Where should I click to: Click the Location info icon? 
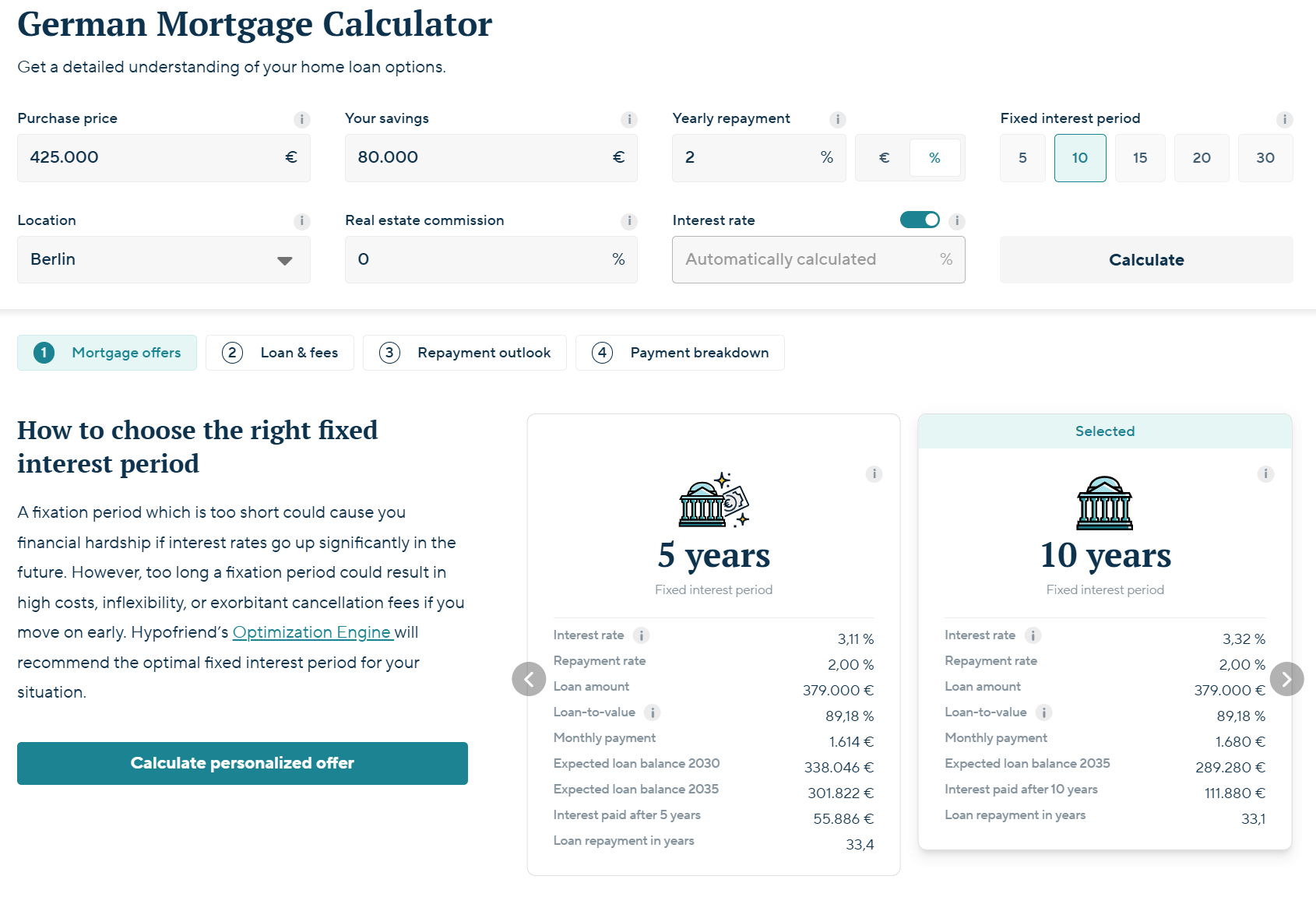[x=301, y=221]
